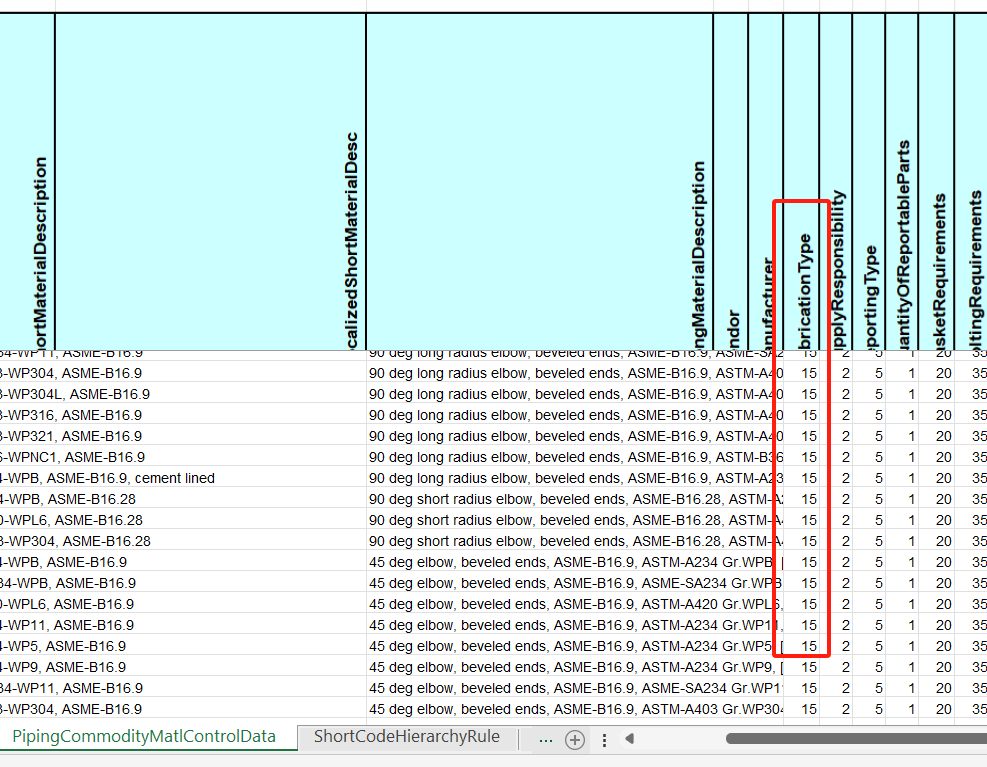The width and height of the screenshot is (987, 767).
Task: Select the SupplyResponsibility header cell
Action: (x=836, y=181)
